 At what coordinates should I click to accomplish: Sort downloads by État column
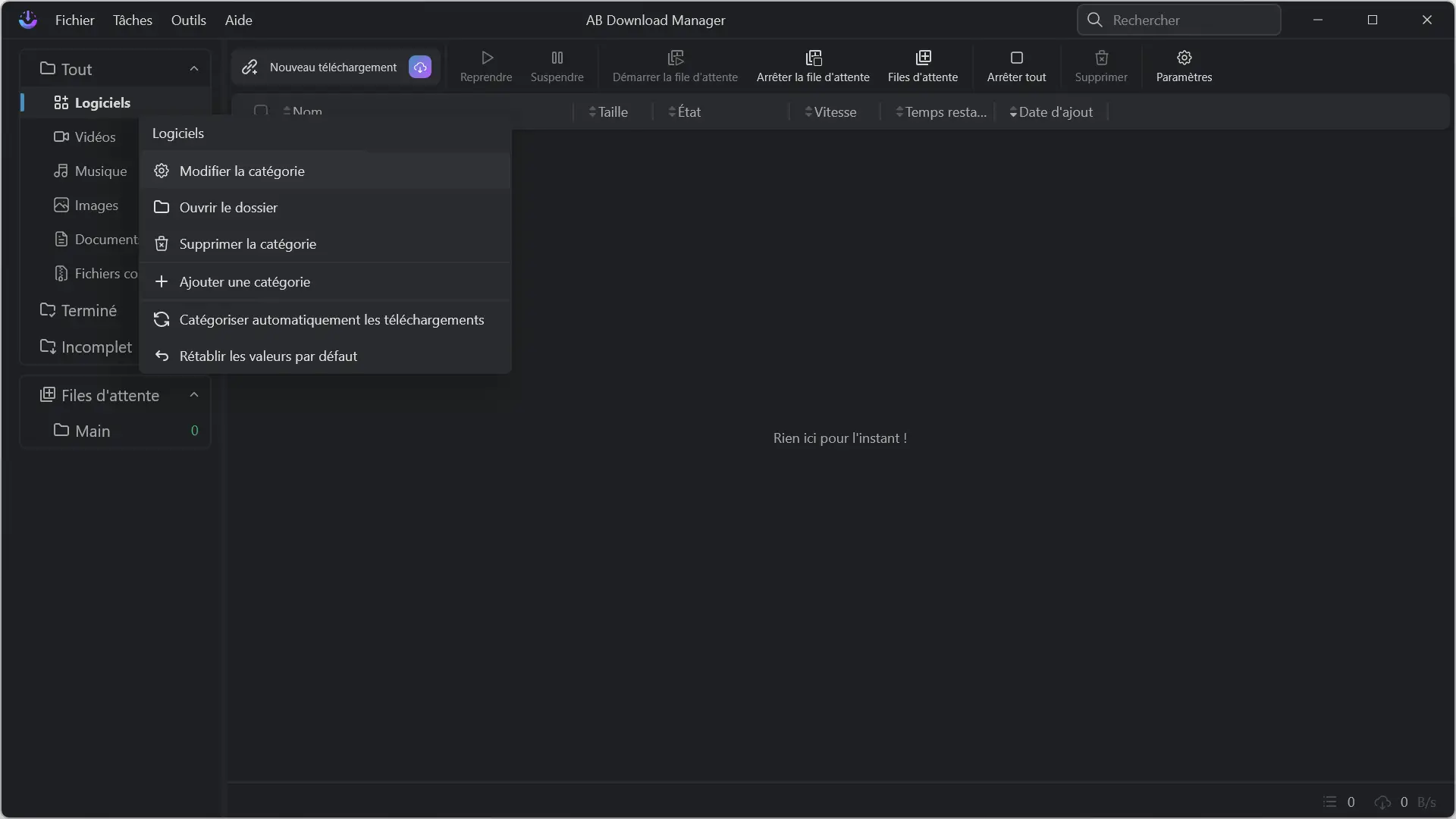(684, 112)
